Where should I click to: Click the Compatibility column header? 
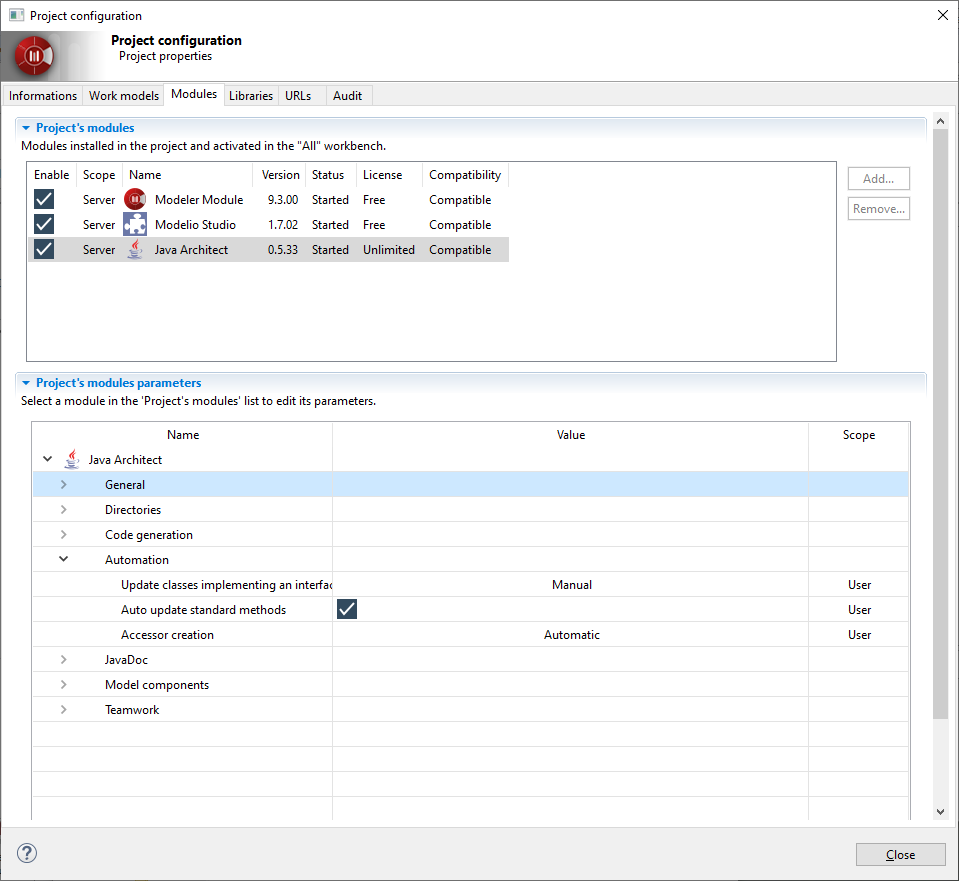465,175
